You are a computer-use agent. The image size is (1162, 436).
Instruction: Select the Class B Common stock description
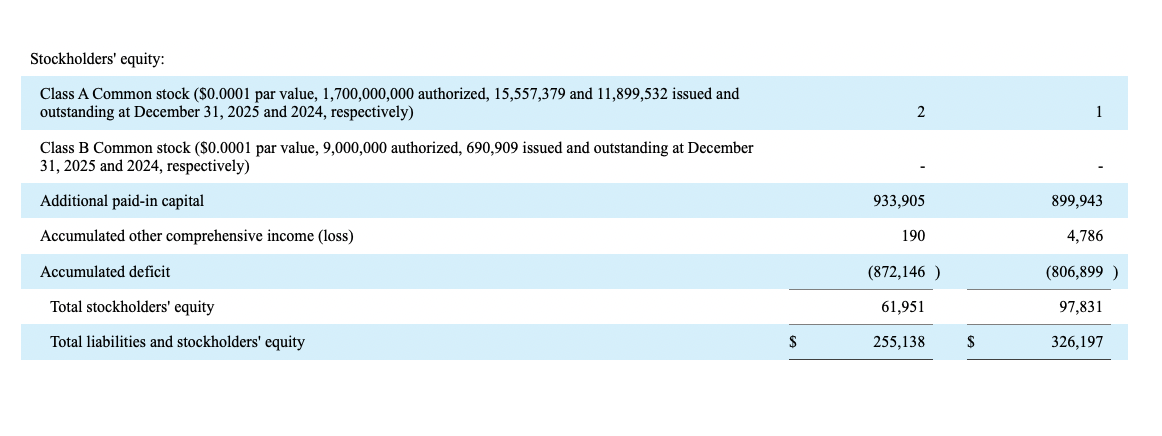tap(396, 157)
